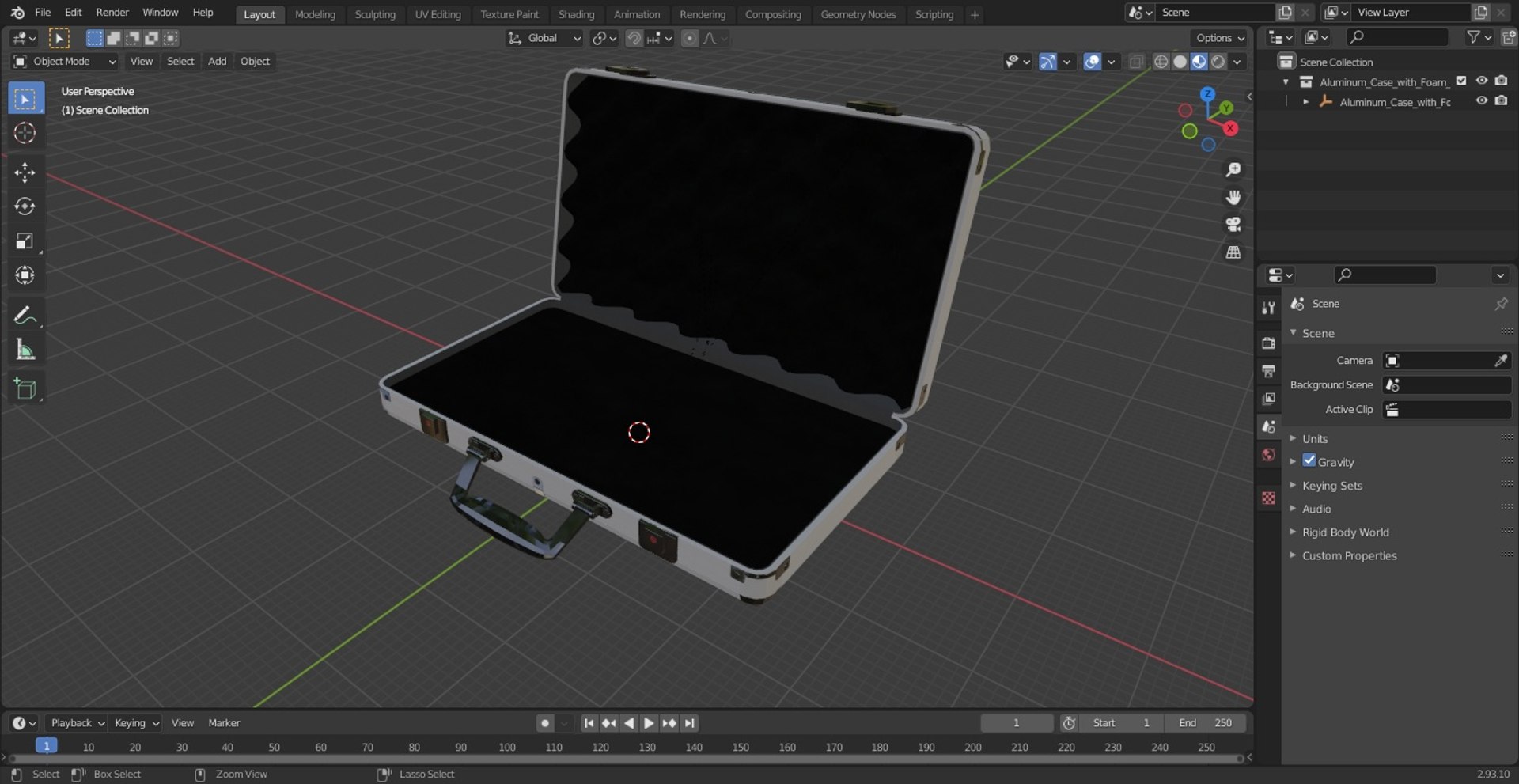The height and width of the screenshot is (784, 1519).
Task: Hide Aluminum_Case_with_Foam_ collection with eye icon
Action: pos(1482,81)
